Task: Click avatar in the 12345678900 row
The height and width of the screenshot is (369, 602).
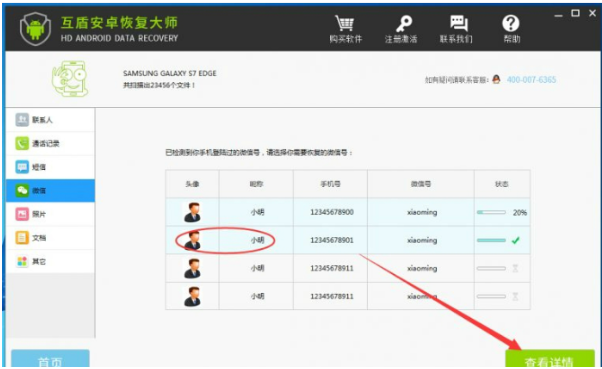Action: pyautogui.click(x=192, y=212)
